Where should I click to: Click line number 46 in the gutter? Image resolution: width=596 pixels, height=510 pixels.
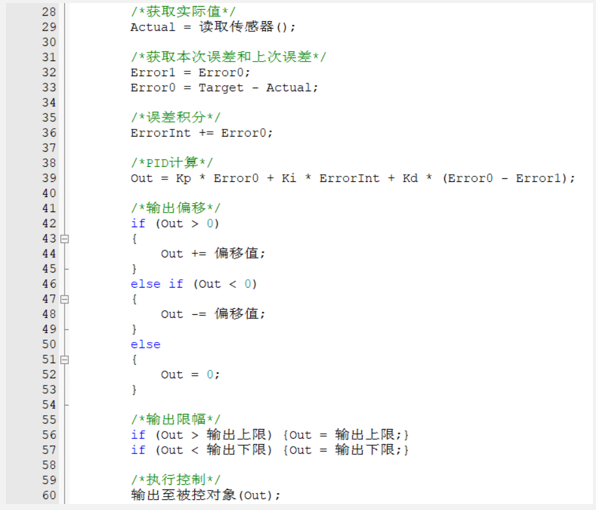pos(49,284)
